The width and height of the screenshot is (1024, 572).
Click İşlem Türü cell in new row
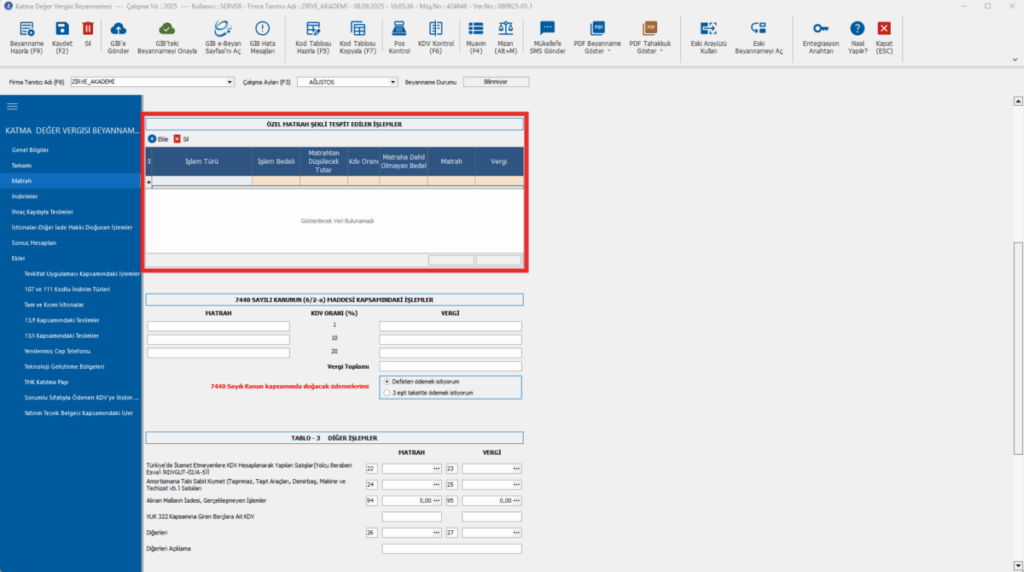(202, 181)
